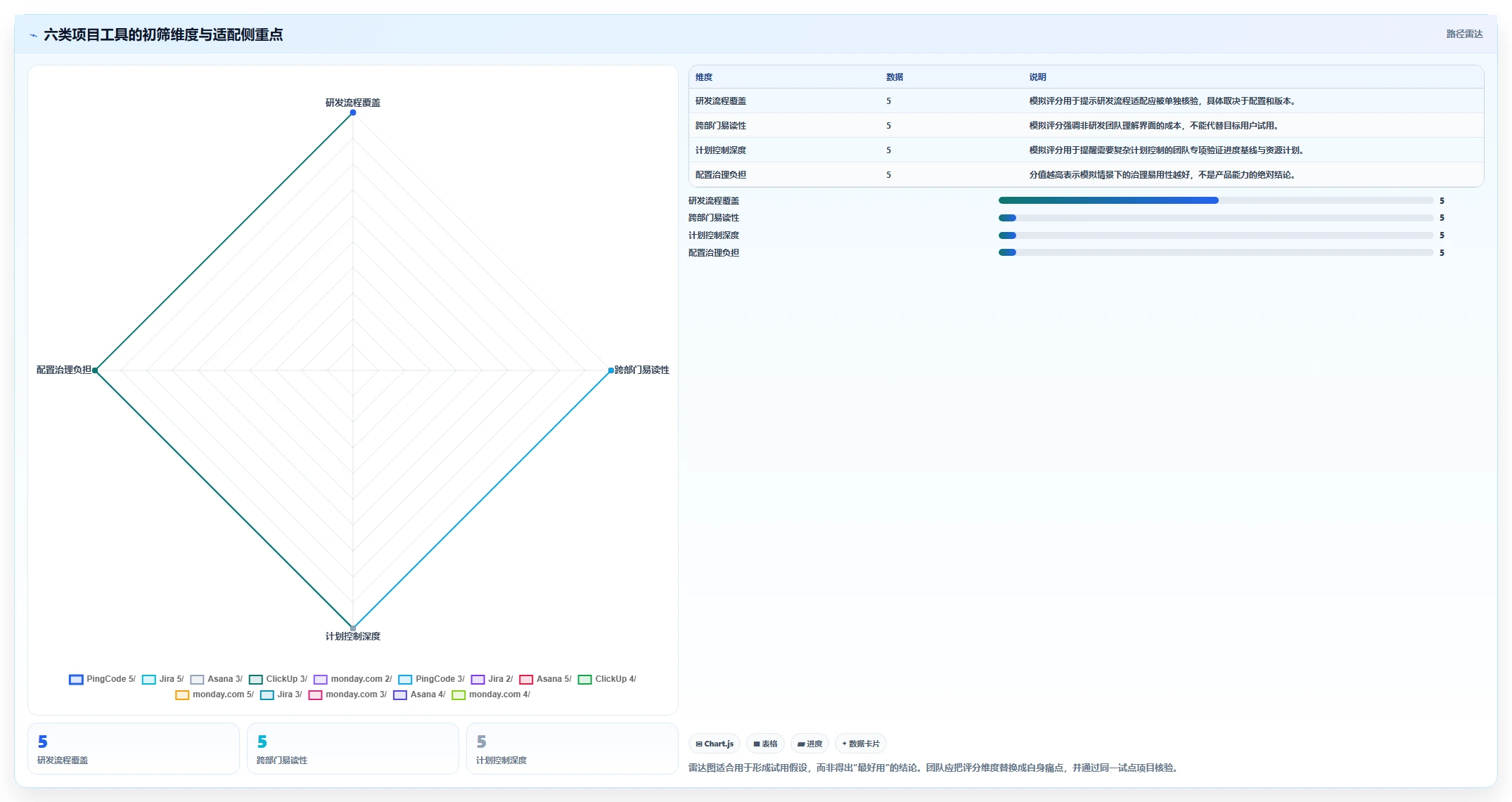The width and height of the screenshot is (1512, 802).
Task: Click the description starting 模拟评分强调非研发团队
Action: (x=1154, y=126)
